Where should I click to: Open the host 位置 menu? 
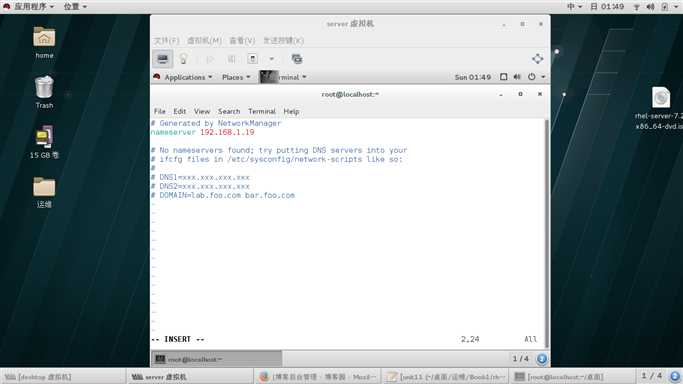[75, 7]
